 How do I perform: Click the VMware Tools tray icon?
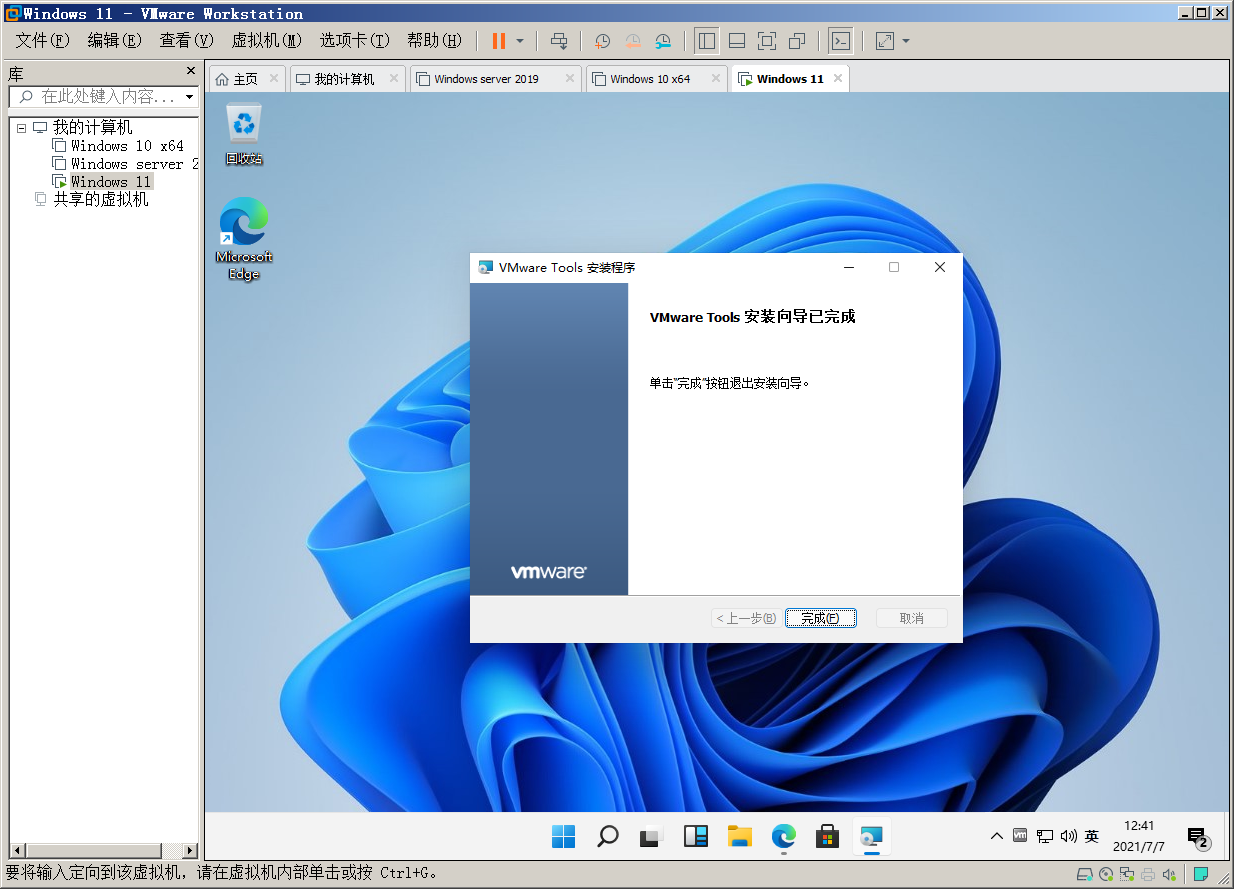[1020, 835]
